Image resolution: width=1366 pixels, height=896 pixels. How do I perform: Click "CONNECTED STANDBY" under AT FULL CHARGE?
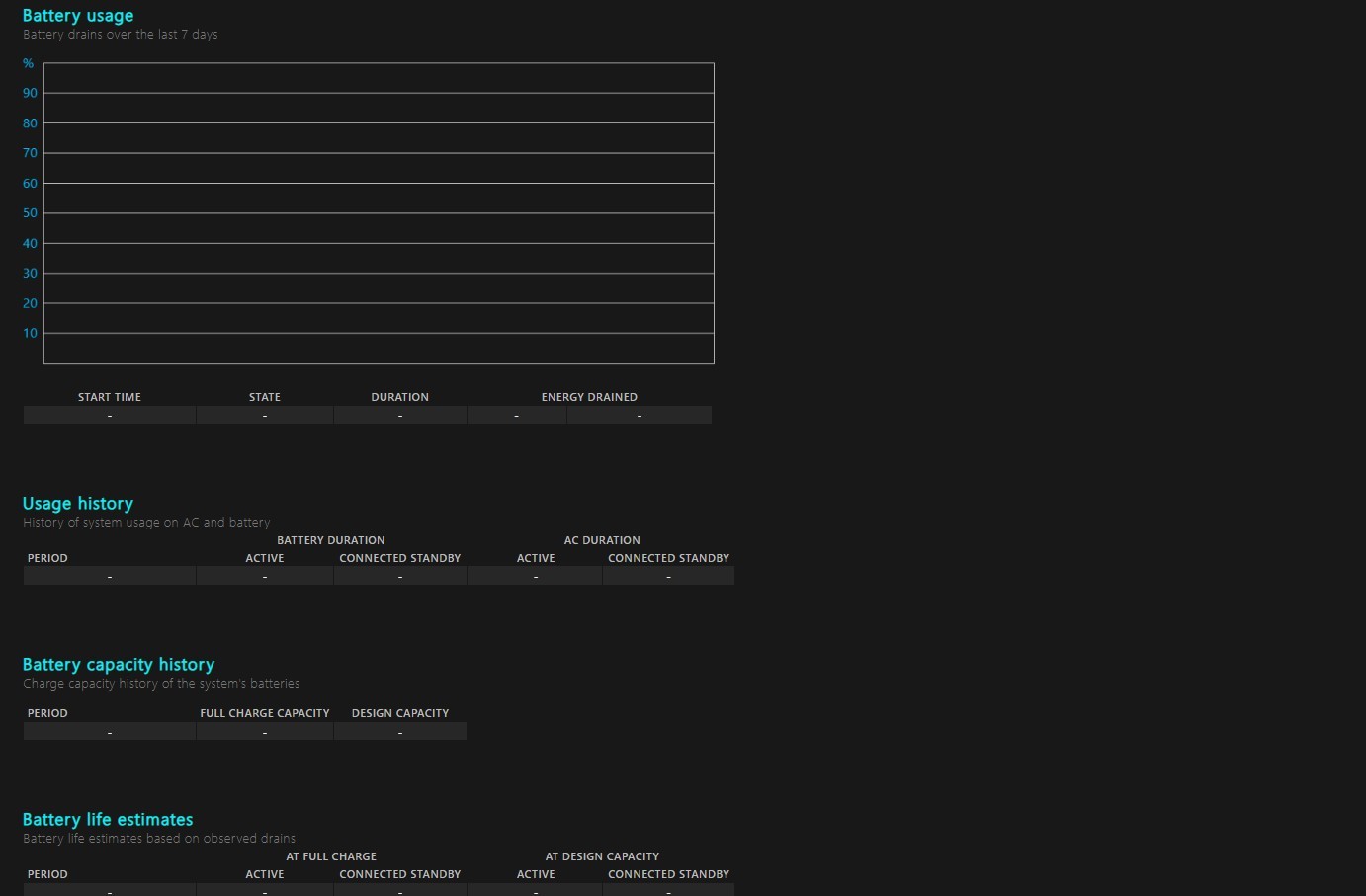(x=400, y=874)
